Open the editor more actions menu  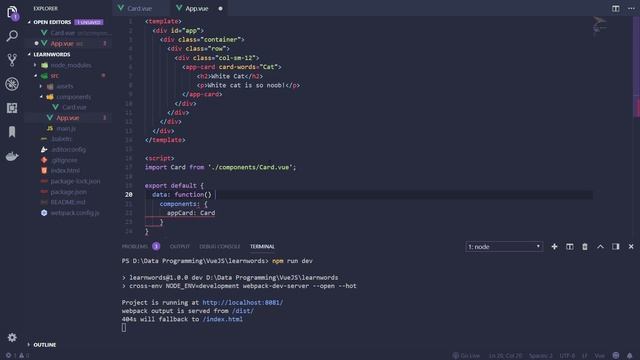point(631,8)
